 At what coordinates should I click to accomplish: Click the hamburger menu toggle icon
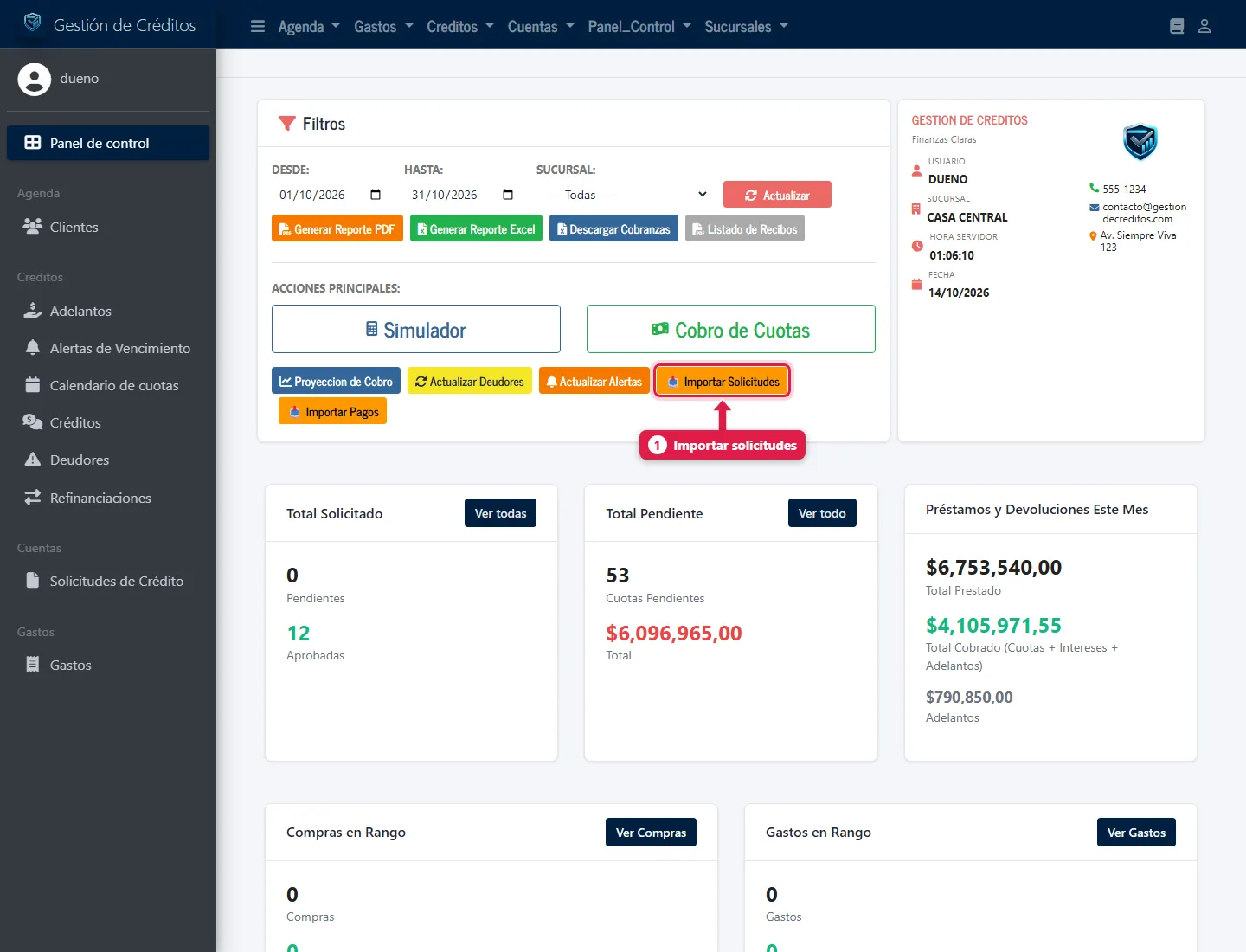click(258, 26)
